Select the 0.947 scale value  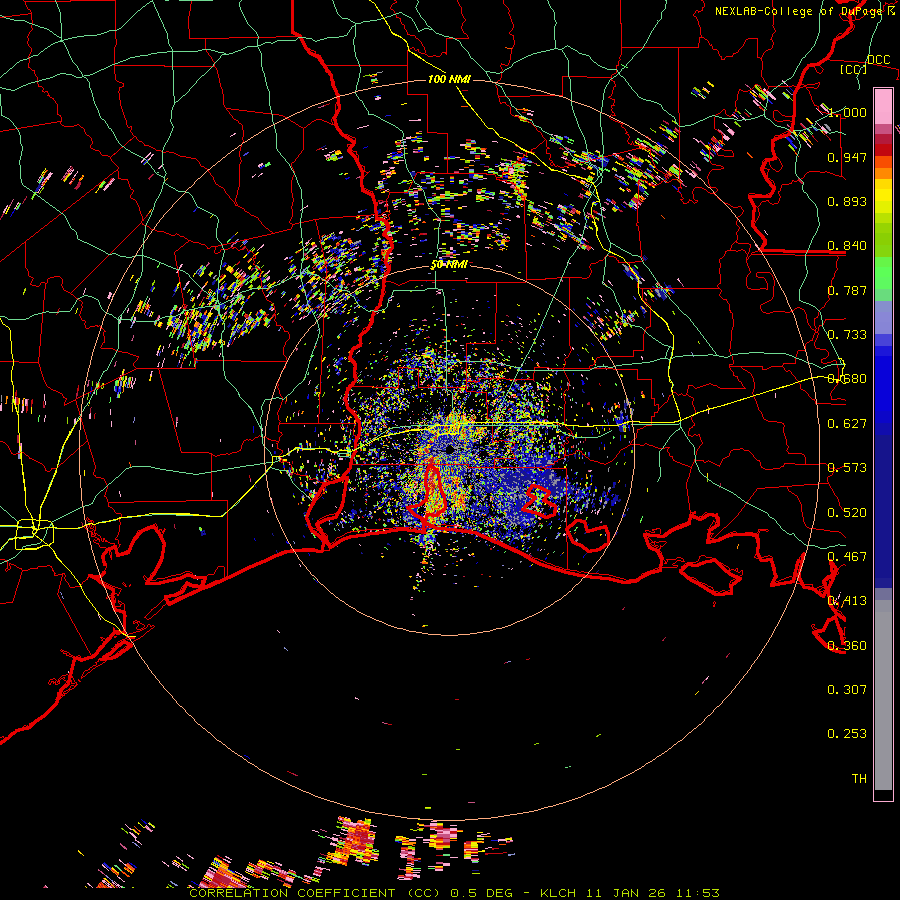[847, 157]
